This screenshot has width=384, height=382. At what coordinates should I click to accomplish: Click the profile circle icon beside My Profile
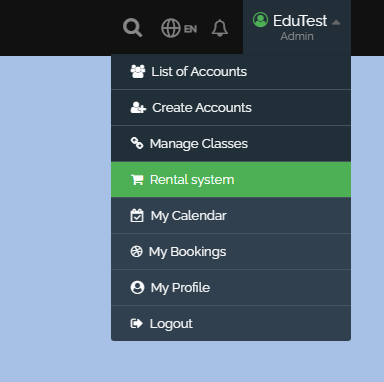click(137, 287)
